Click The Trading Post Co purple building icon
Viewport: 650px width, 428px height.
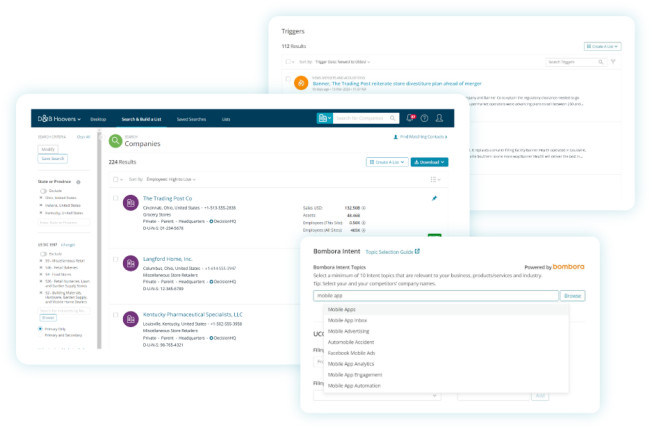pyautogui.click(x=131, y=203)
